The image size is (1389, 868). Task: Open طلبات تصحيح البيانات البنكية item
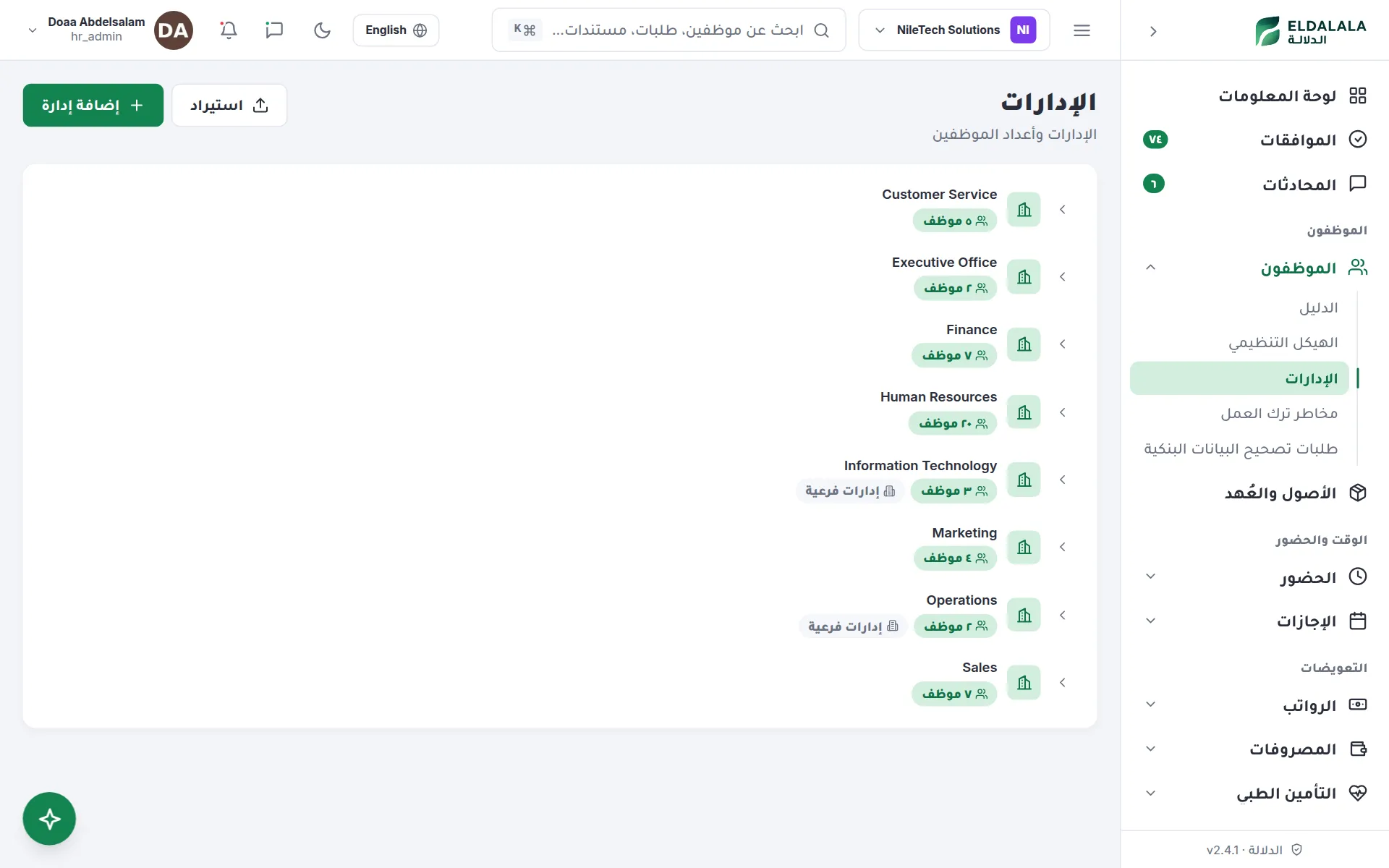tap(1240, 449)
